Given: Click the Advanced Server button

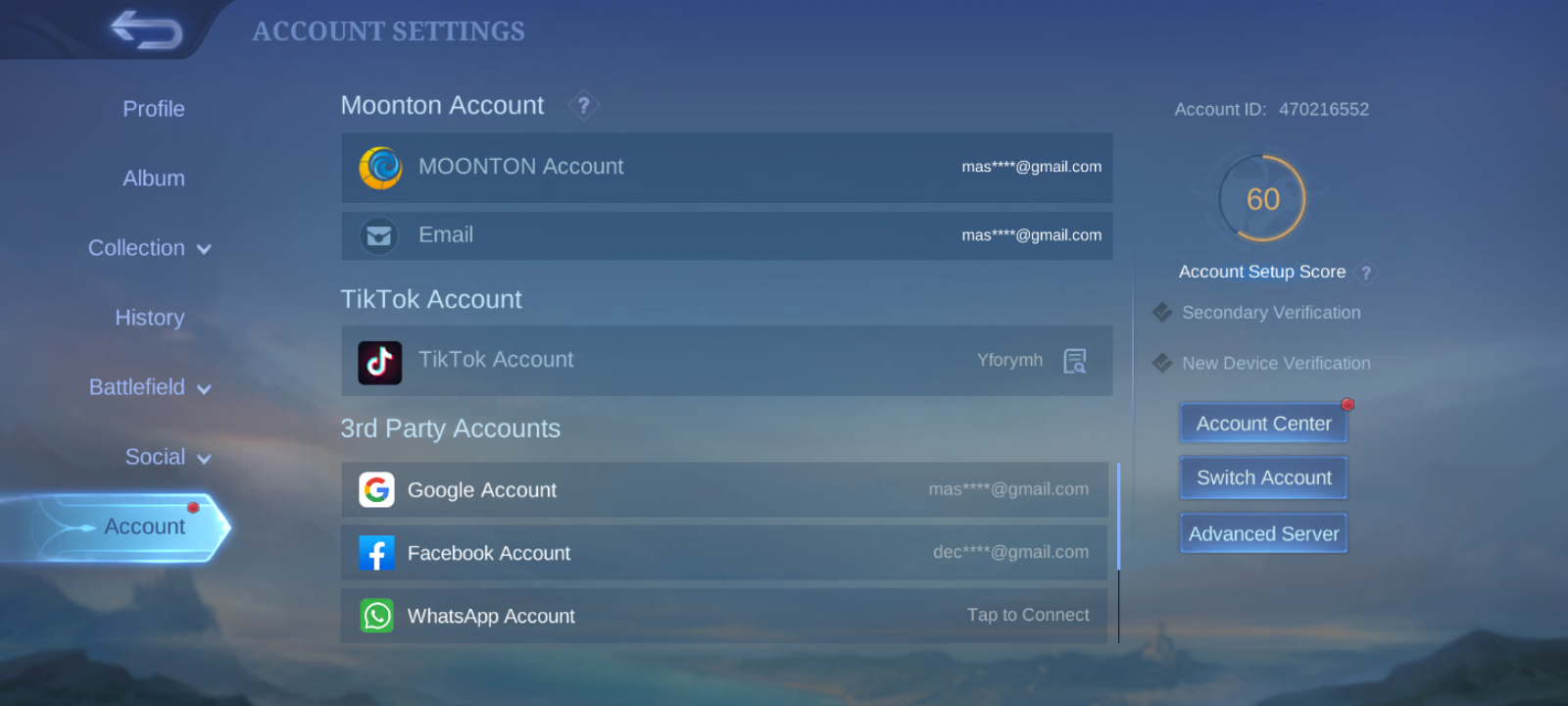Looking at the screenshot, I should [1263, 533].
